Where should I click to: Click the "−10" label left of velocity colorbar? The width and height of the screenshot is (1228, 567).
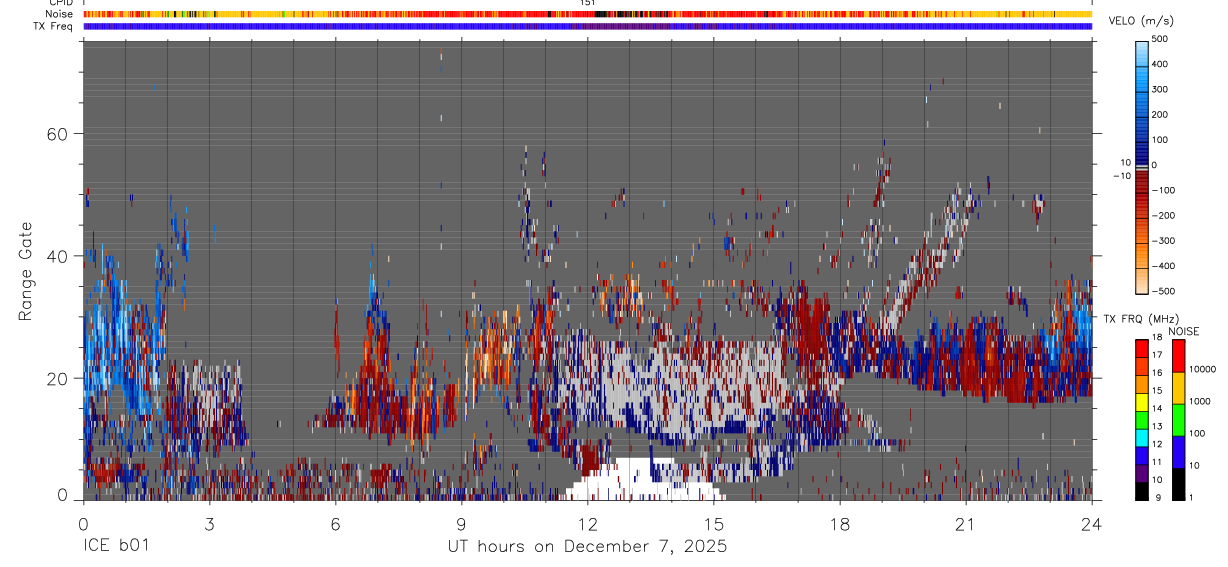[x=1123, y=175]
